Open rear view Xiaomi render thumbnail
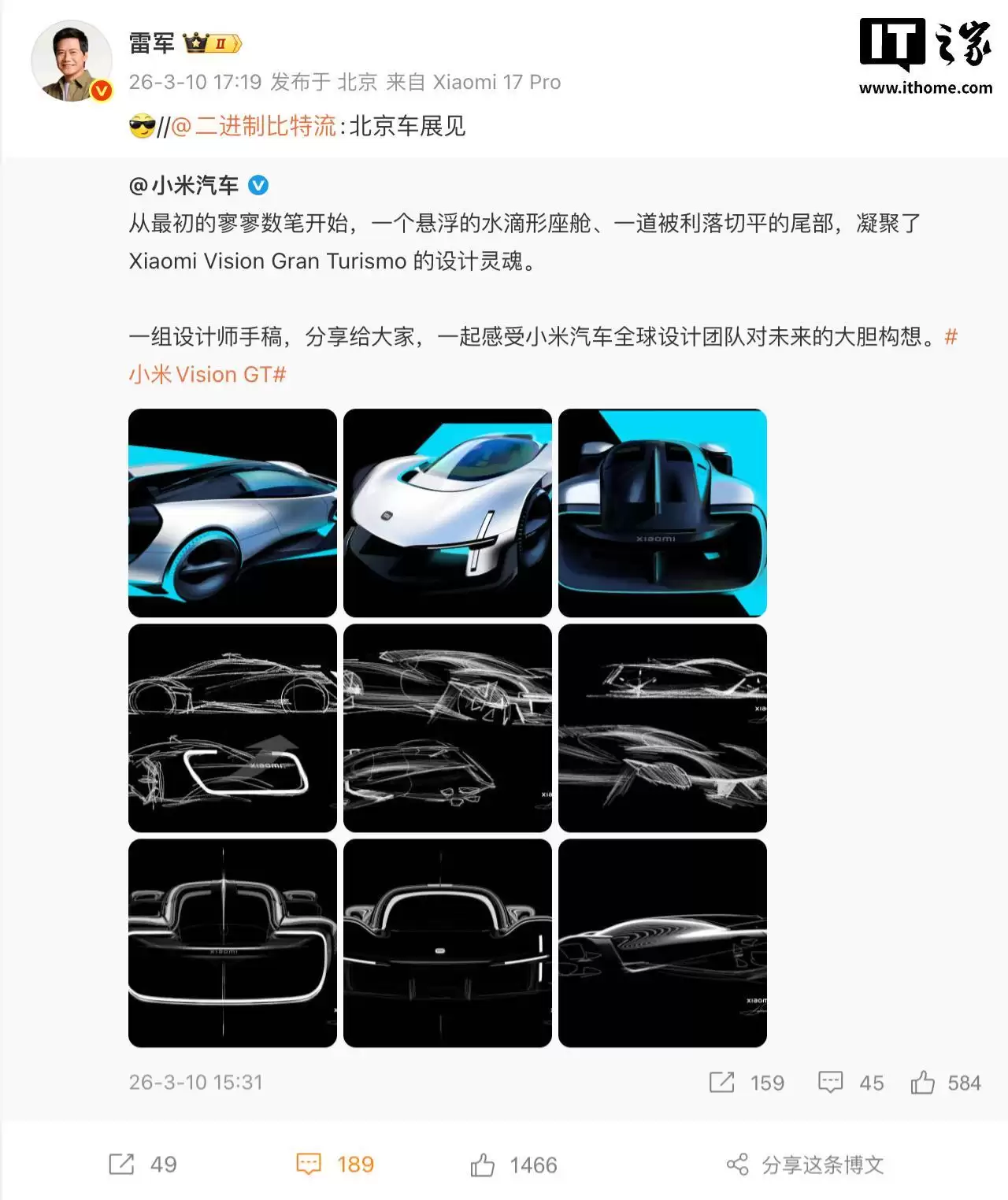Viewport: 1008px width, 1200px height. pos(662,513)
